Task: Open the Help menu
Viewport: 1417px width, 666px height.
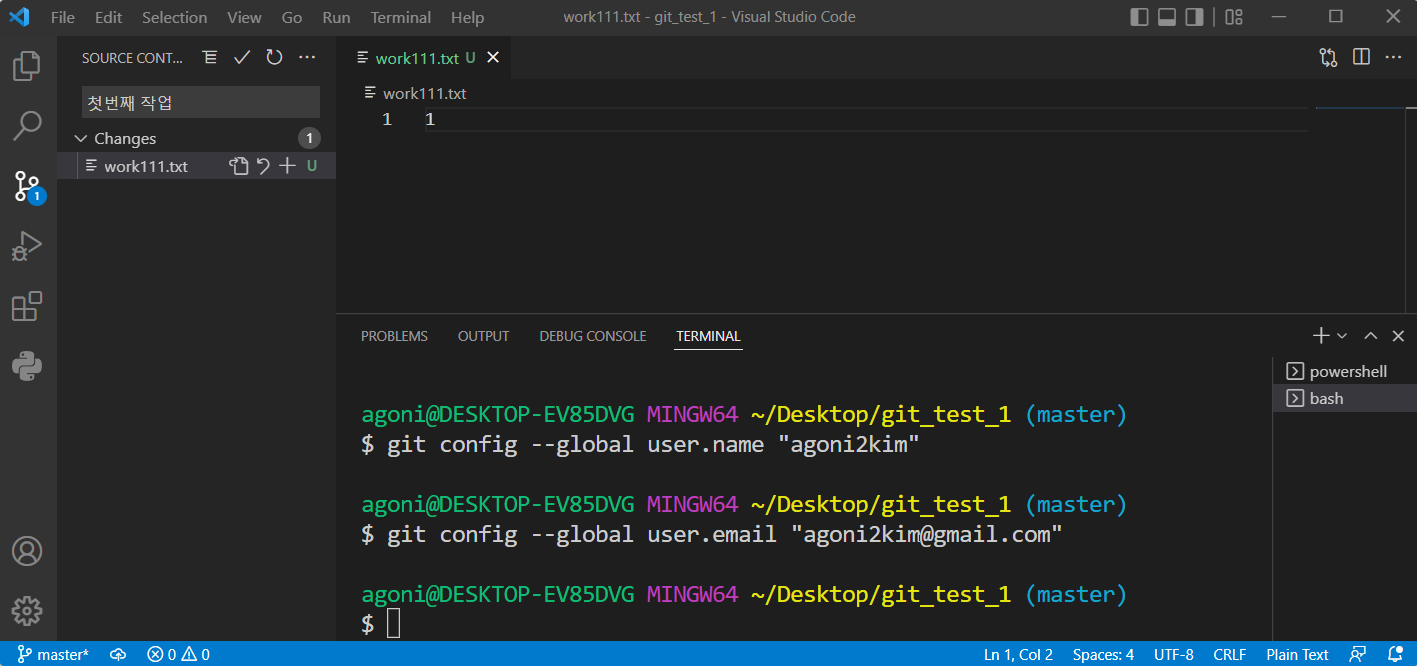Action: point(467,17)
